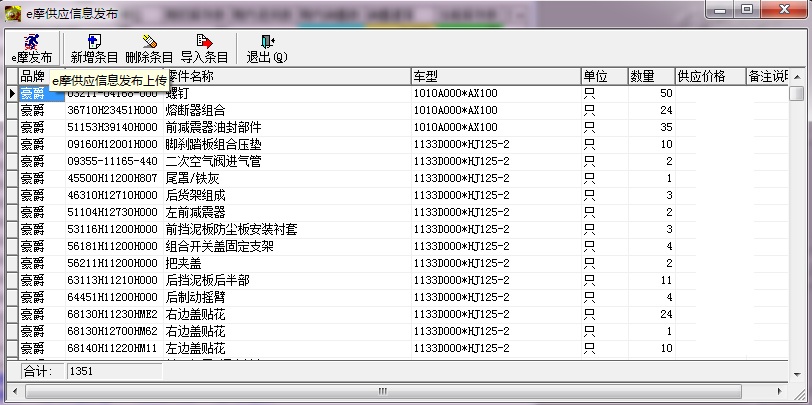Click the 备注说明 column header

[767, 77]
